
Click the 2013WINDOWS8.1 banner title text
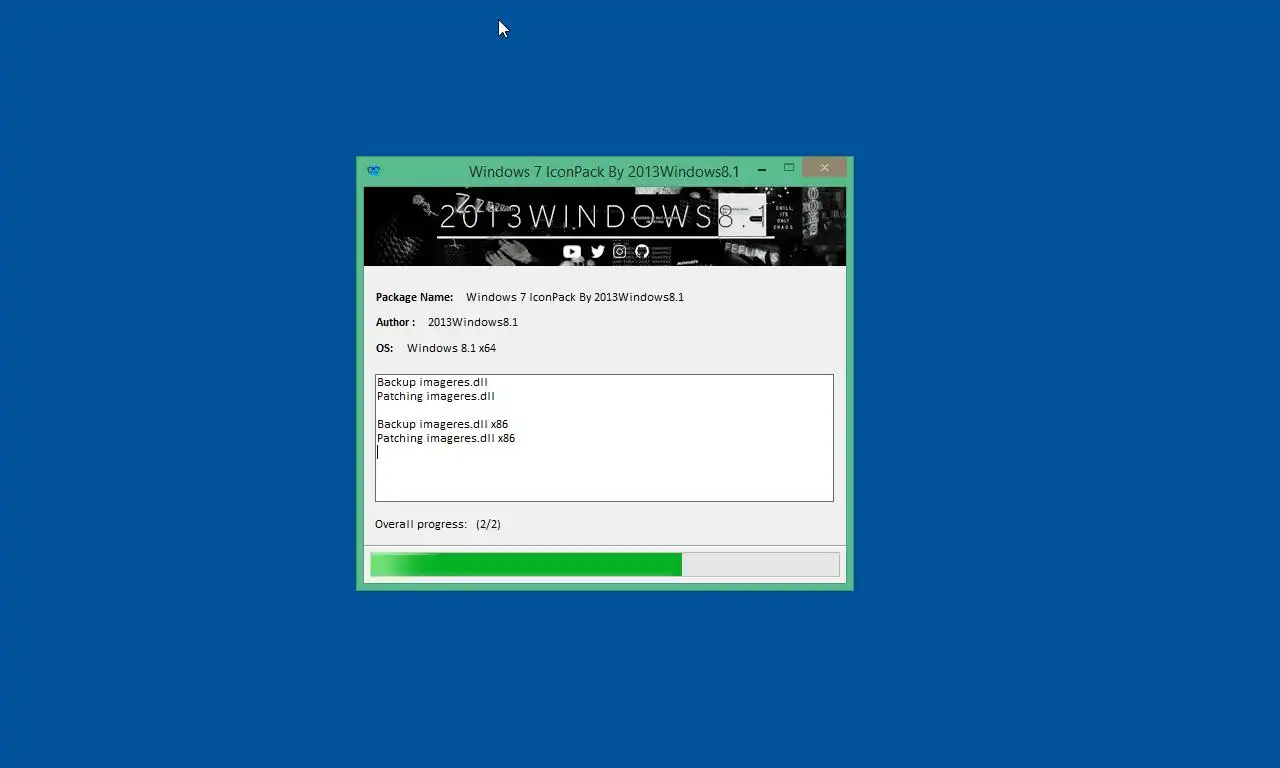point(603,217)
